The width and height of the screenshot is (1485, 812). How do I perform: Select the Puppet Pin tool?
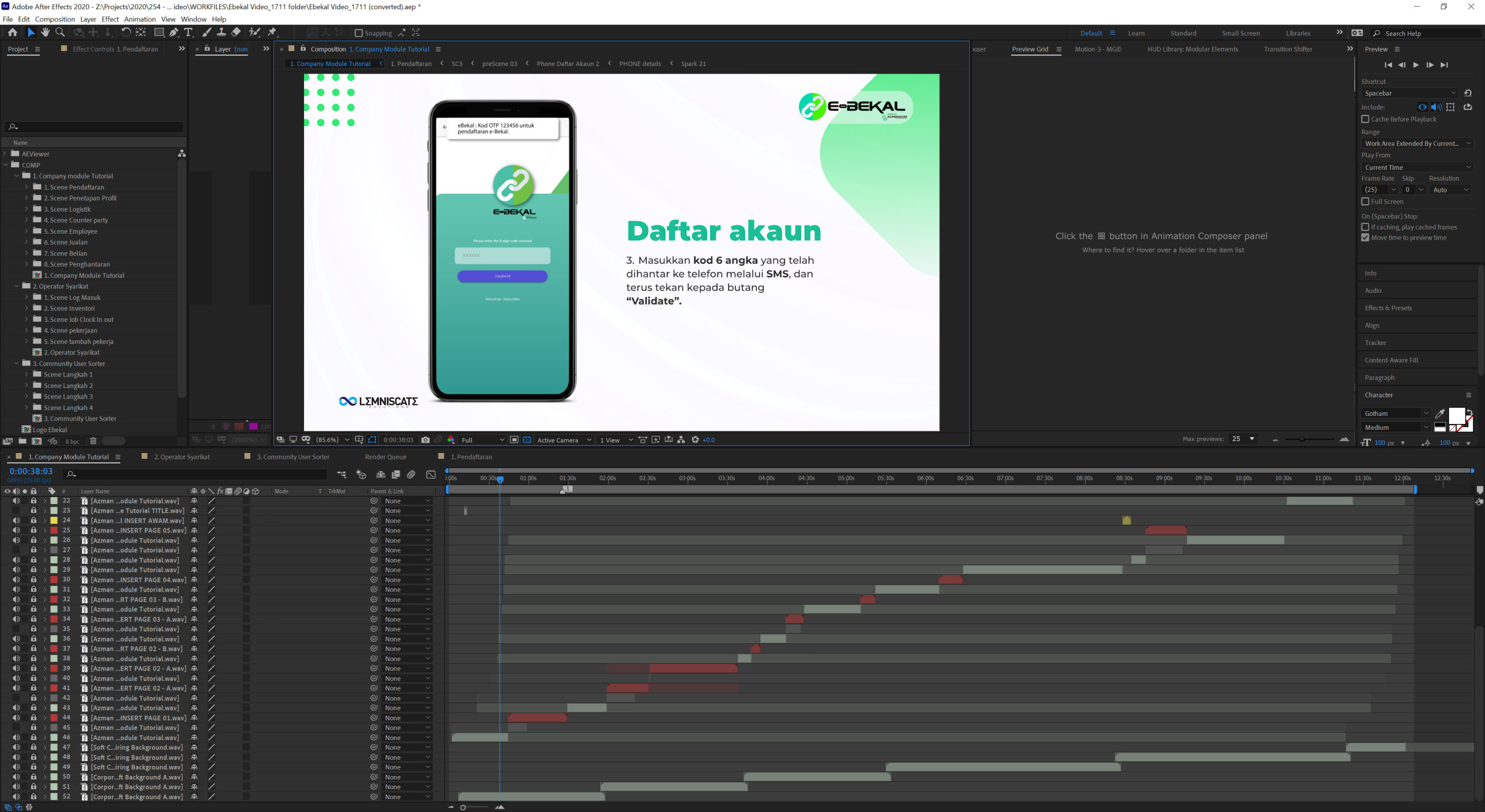point(272,32)
